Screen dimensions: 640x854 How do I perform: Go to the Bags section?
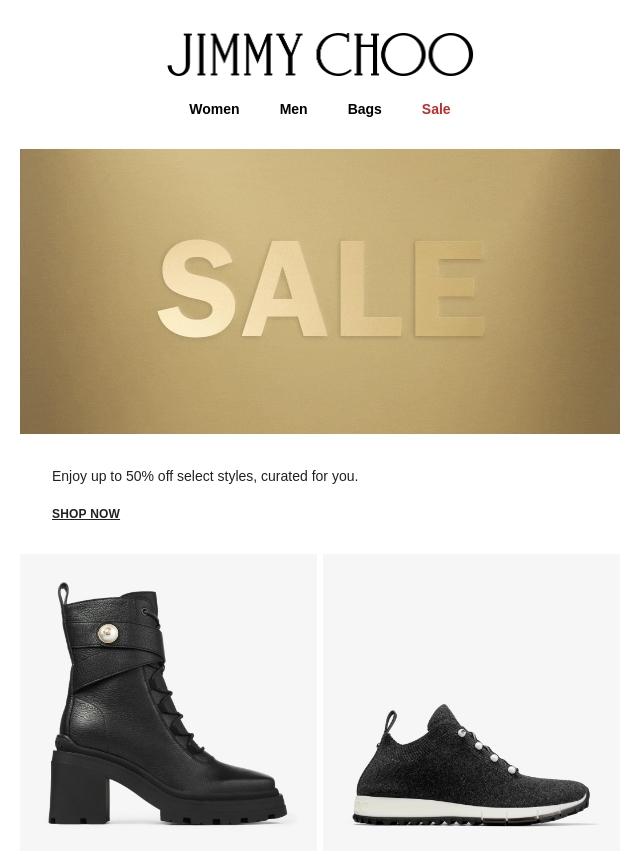[364, 109]
